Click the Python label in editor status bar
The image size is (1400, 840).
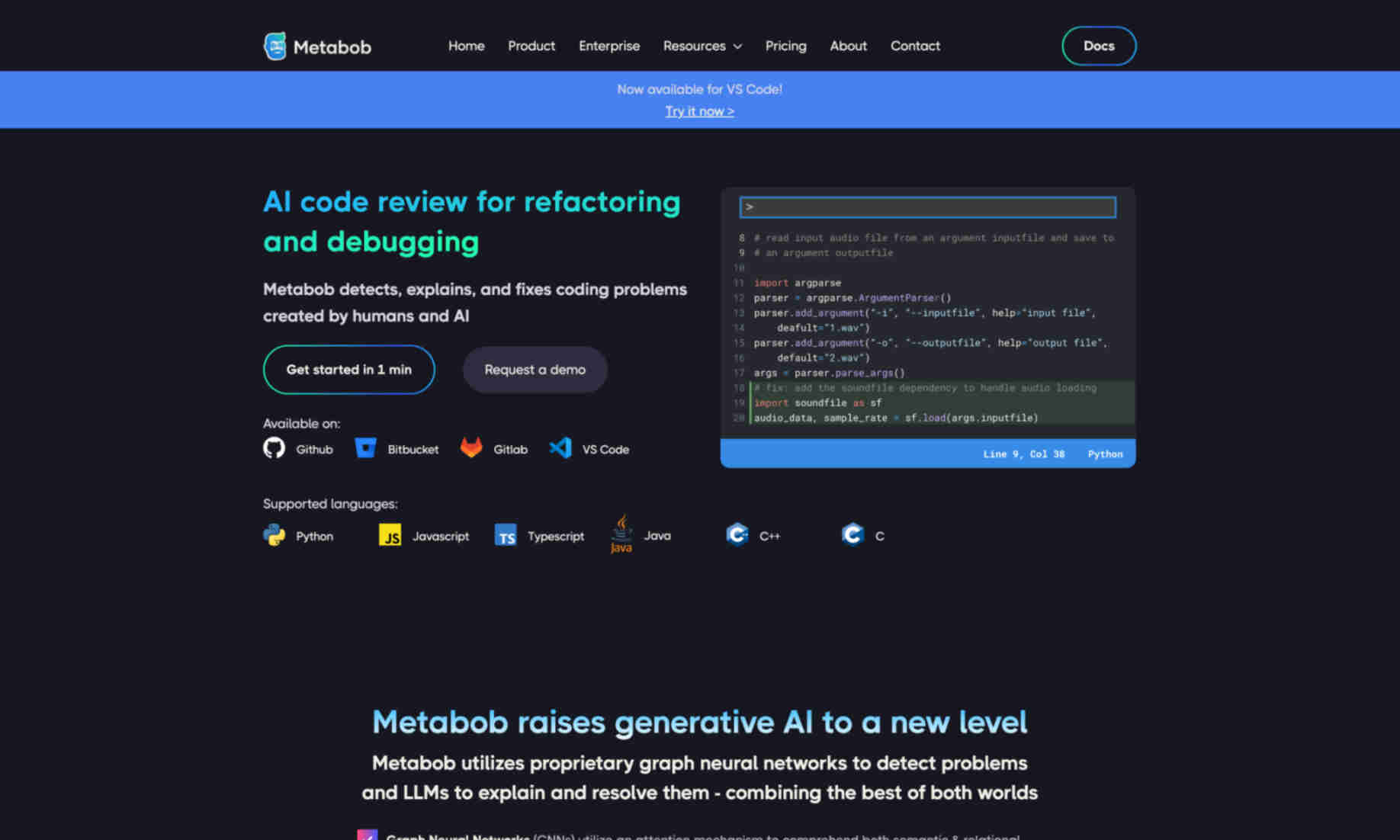pyautogui.click(x=1105, y=454)
